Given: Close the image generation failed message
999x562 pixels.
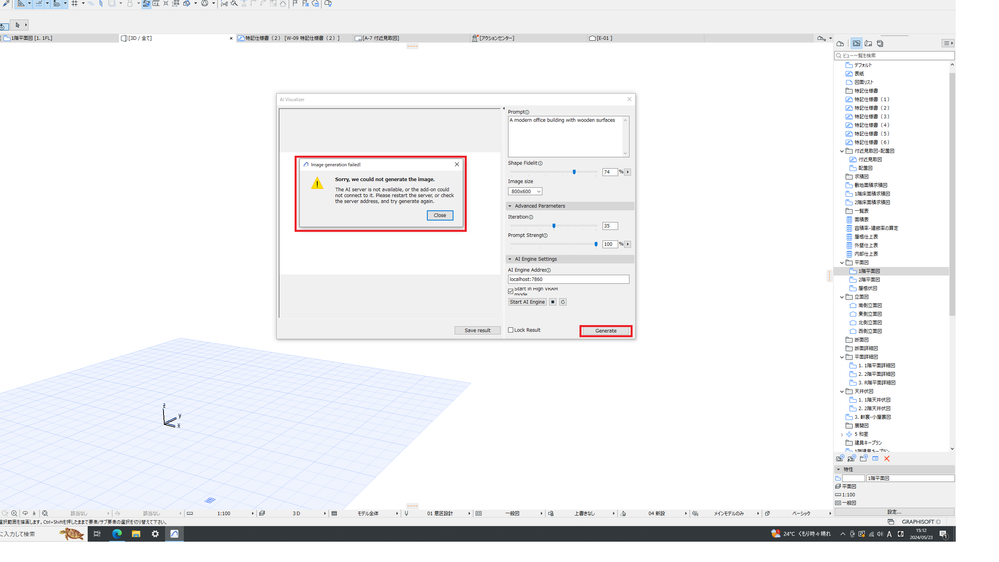Looking at the screenshot, I should coord(440,215).
